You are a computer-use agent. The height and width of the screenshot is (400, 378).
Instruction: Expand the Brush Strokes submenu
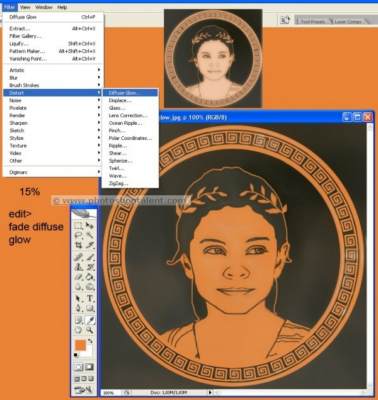click(53, 85)
